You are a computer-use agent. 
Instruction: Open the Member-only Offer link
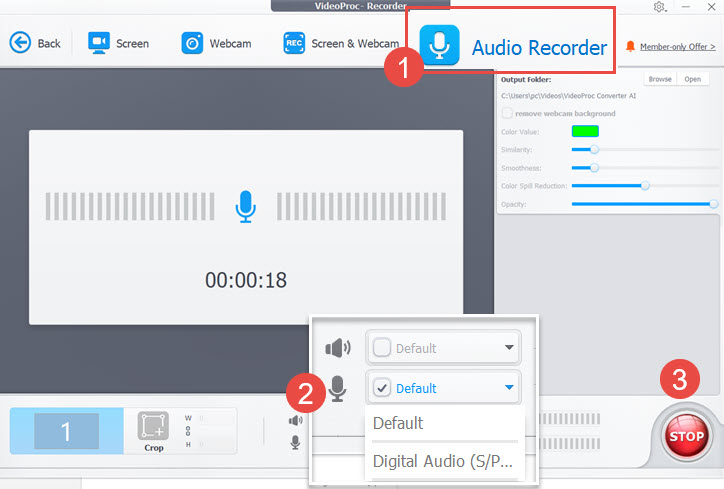pyautogui.click(x=677, y=47)
